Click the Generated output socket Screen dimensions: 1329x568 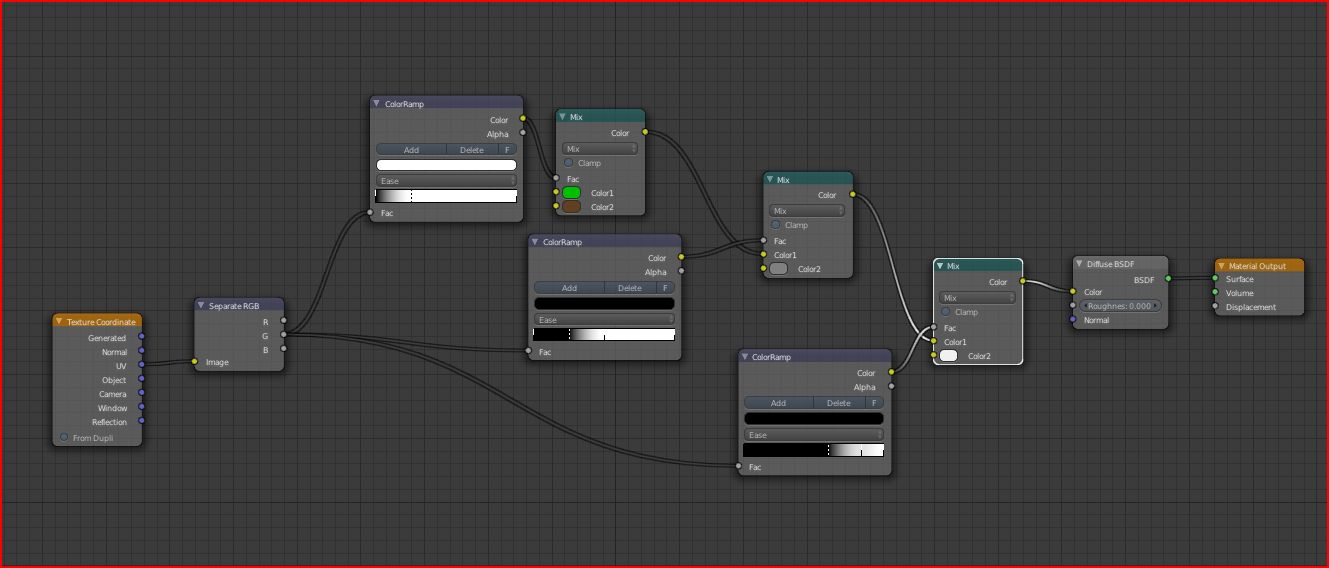coord(141,337)
